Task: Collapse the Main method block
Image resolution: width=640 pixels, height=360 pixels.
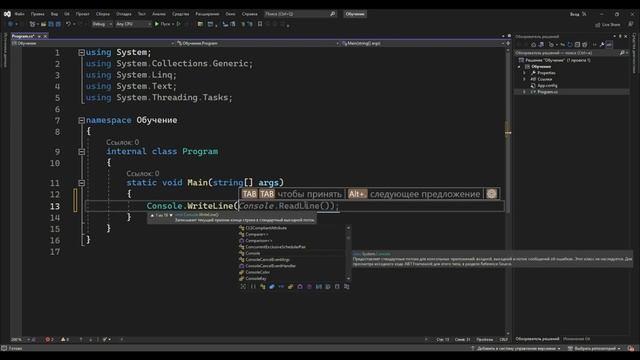Action: [81, 183]
